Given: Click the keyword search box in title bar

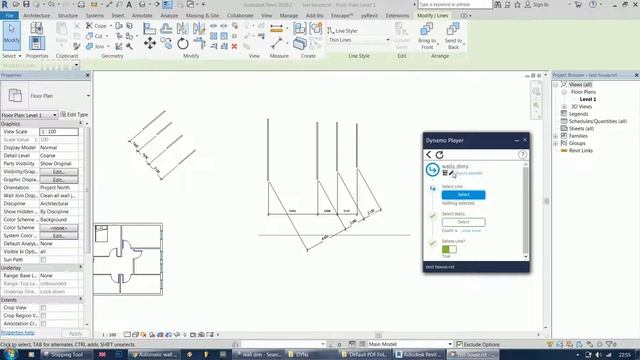Looking at the screenshot, I should click(455, 4).
